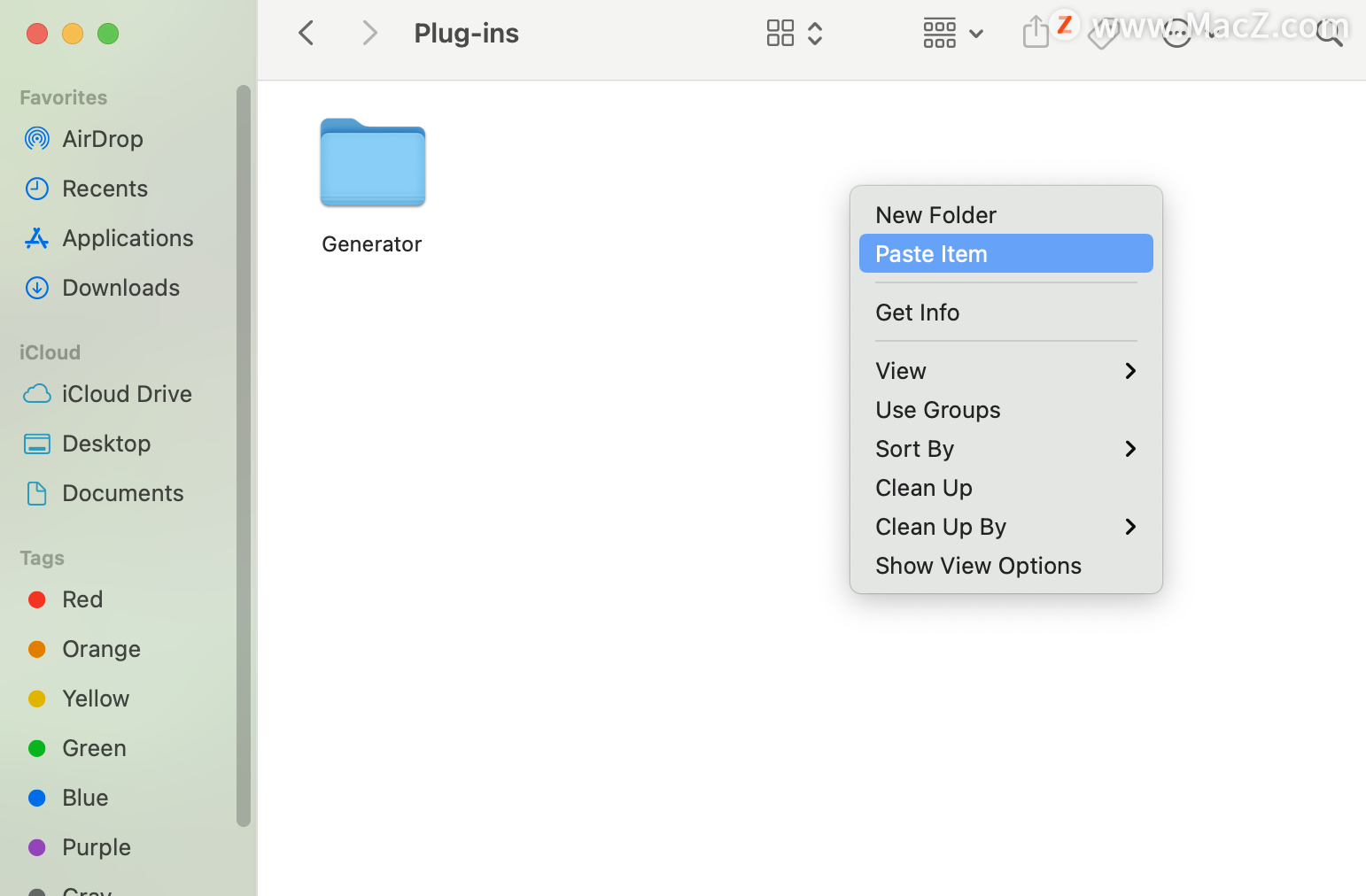Open the View submenu

(x=1006, y=371)
